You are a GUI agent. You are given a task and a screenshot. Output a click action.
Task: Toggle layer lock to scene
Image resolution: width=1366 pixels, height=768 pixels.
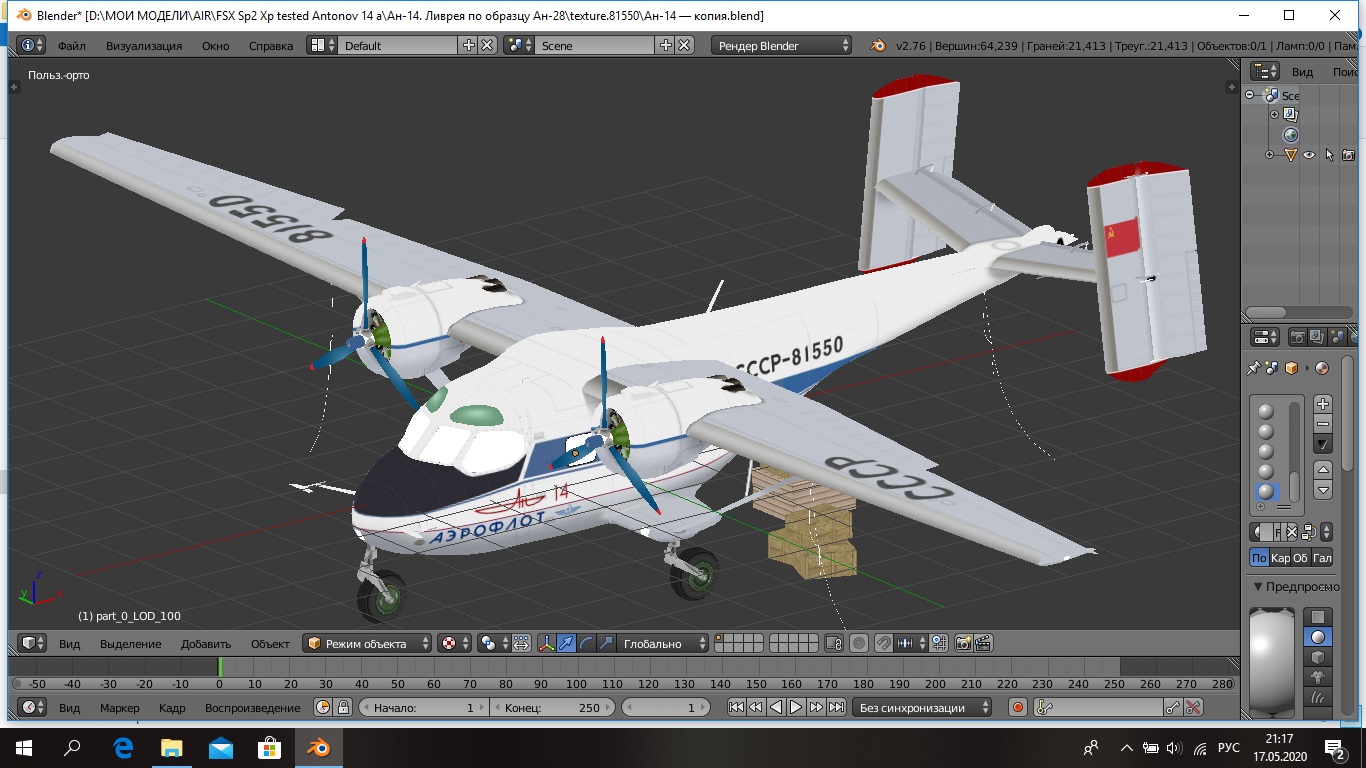click(835, 643)
